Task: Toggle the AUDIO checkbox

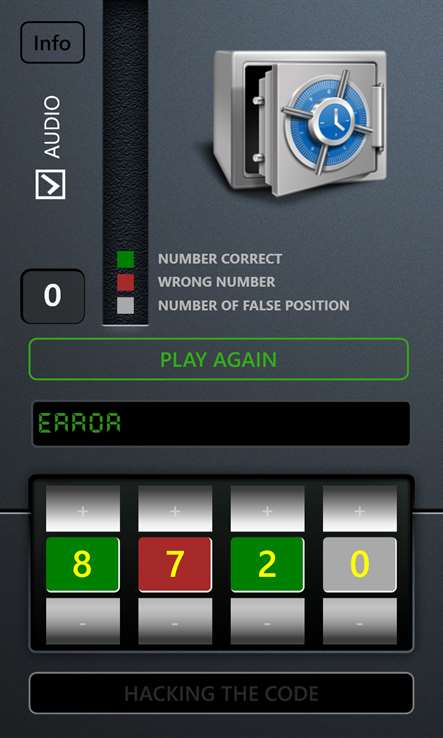Action: (x=50, y=184)
